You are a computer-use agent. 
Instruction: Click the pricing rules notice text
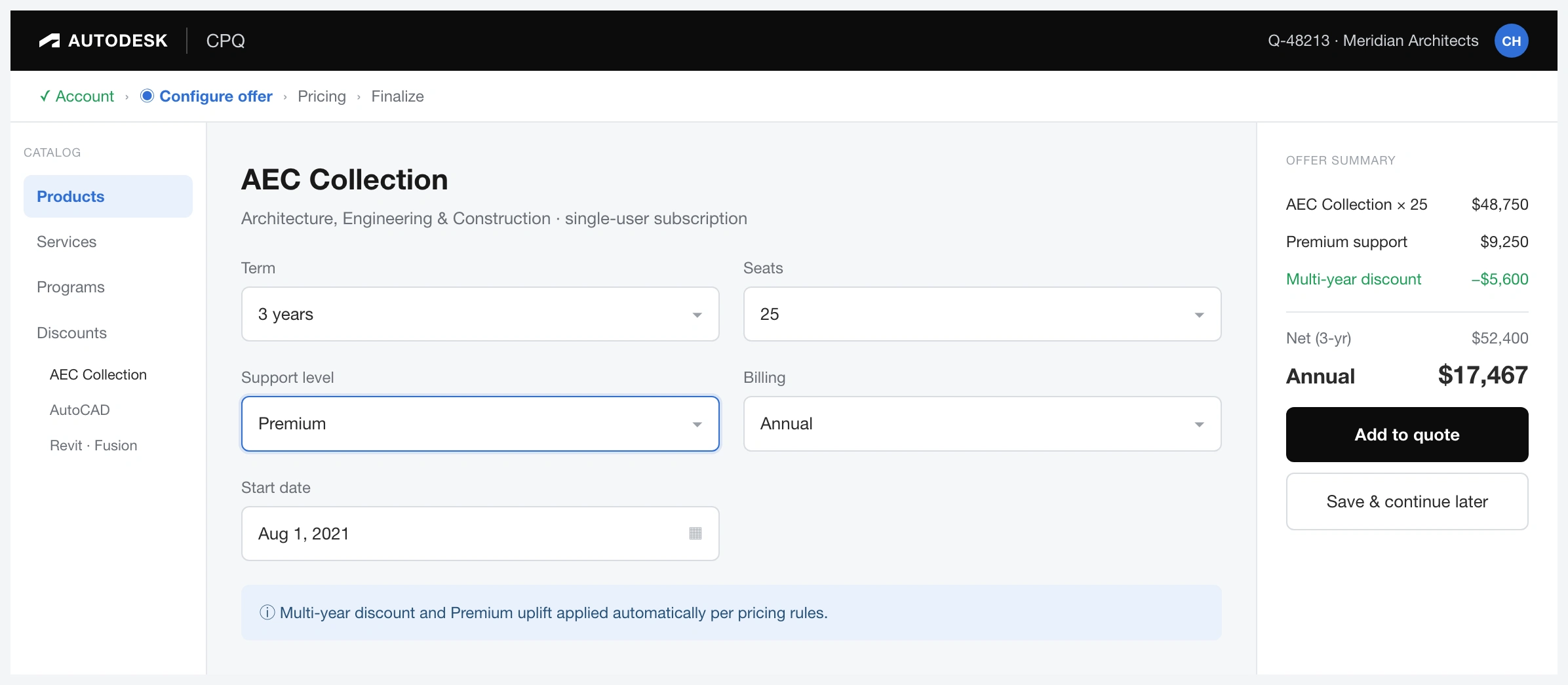[554, 612]
